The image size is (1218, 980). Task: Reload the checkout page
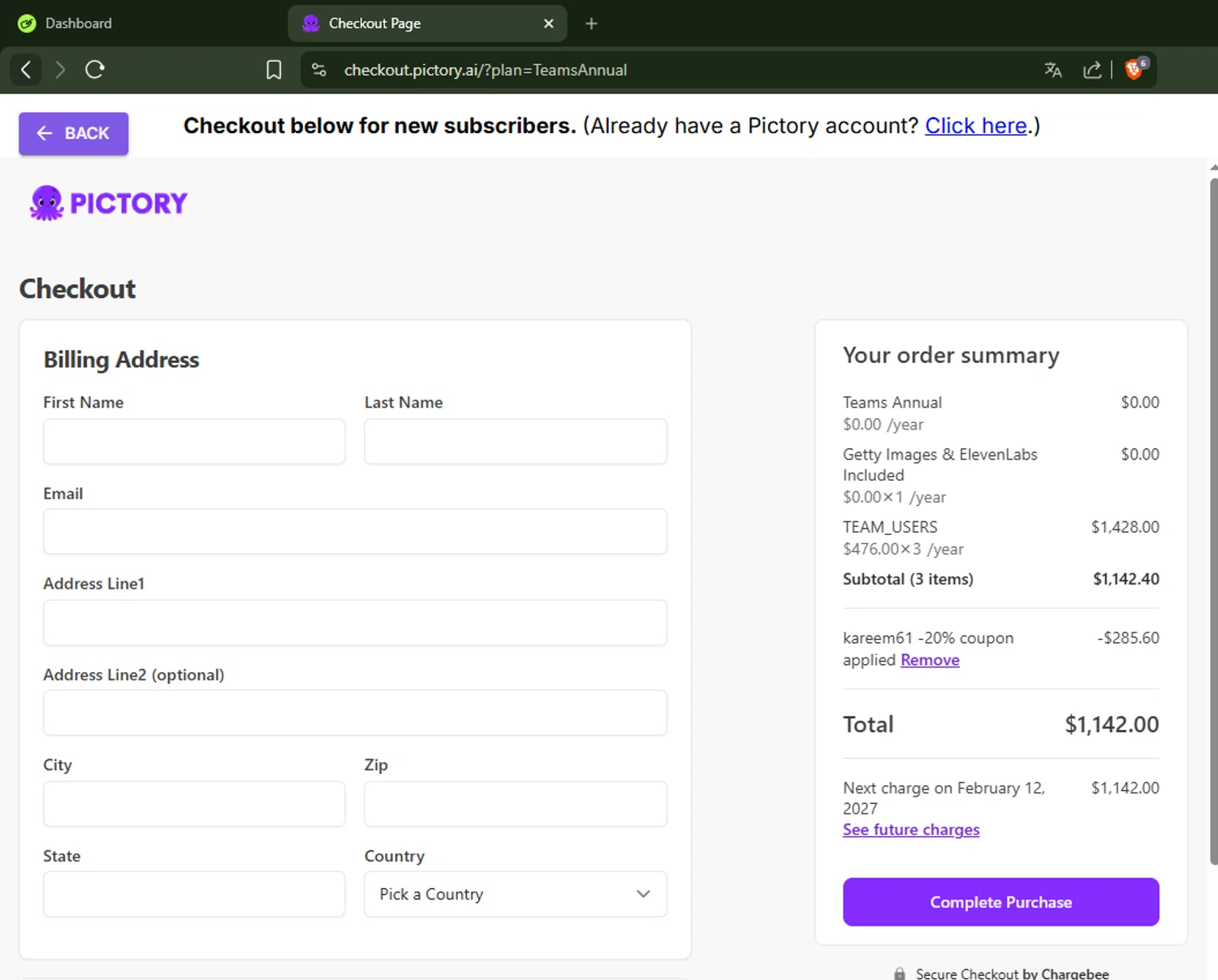click(x=95, y=70)
